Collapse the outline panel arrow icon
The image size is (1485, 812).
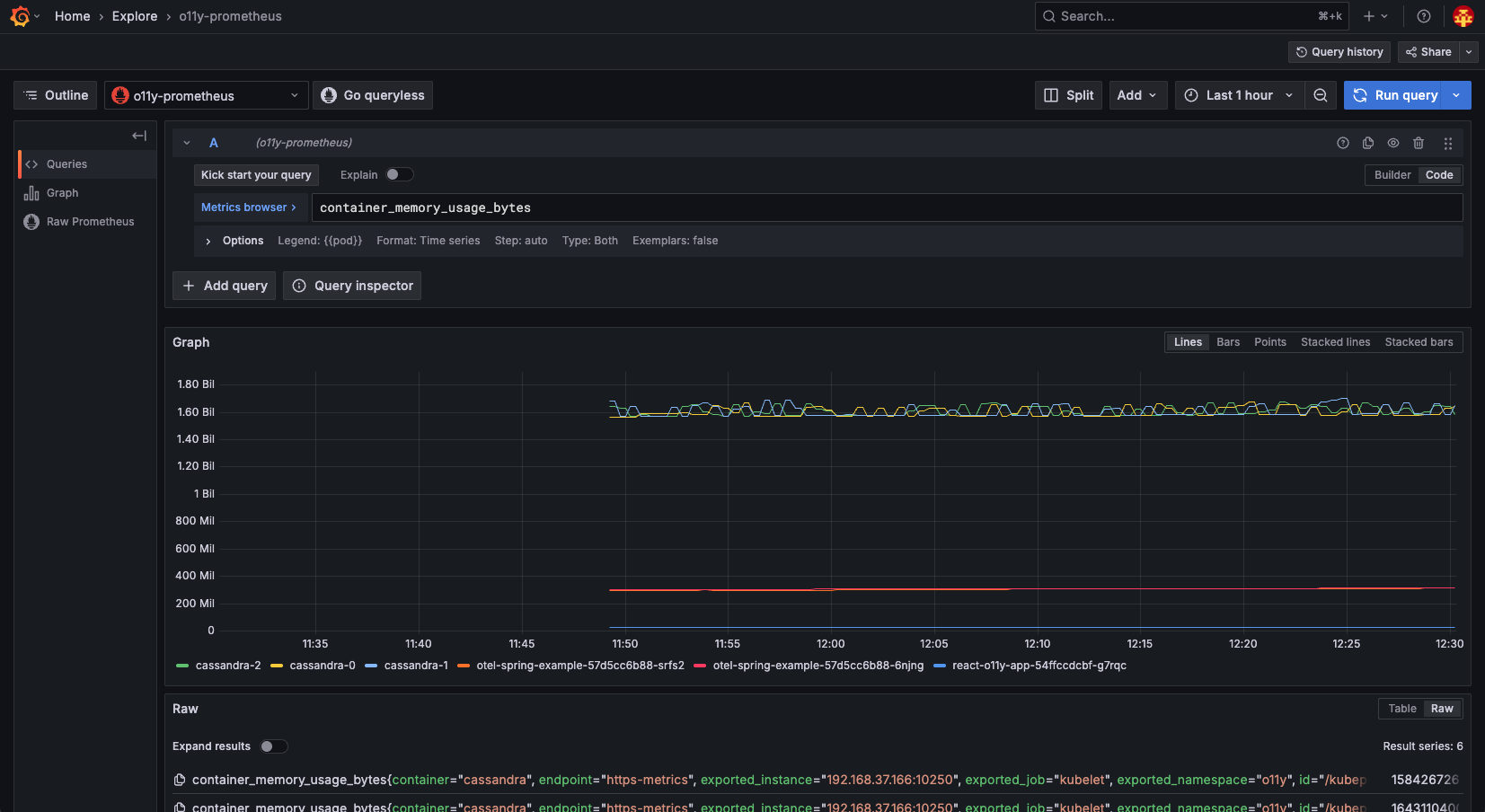point(139,136)
